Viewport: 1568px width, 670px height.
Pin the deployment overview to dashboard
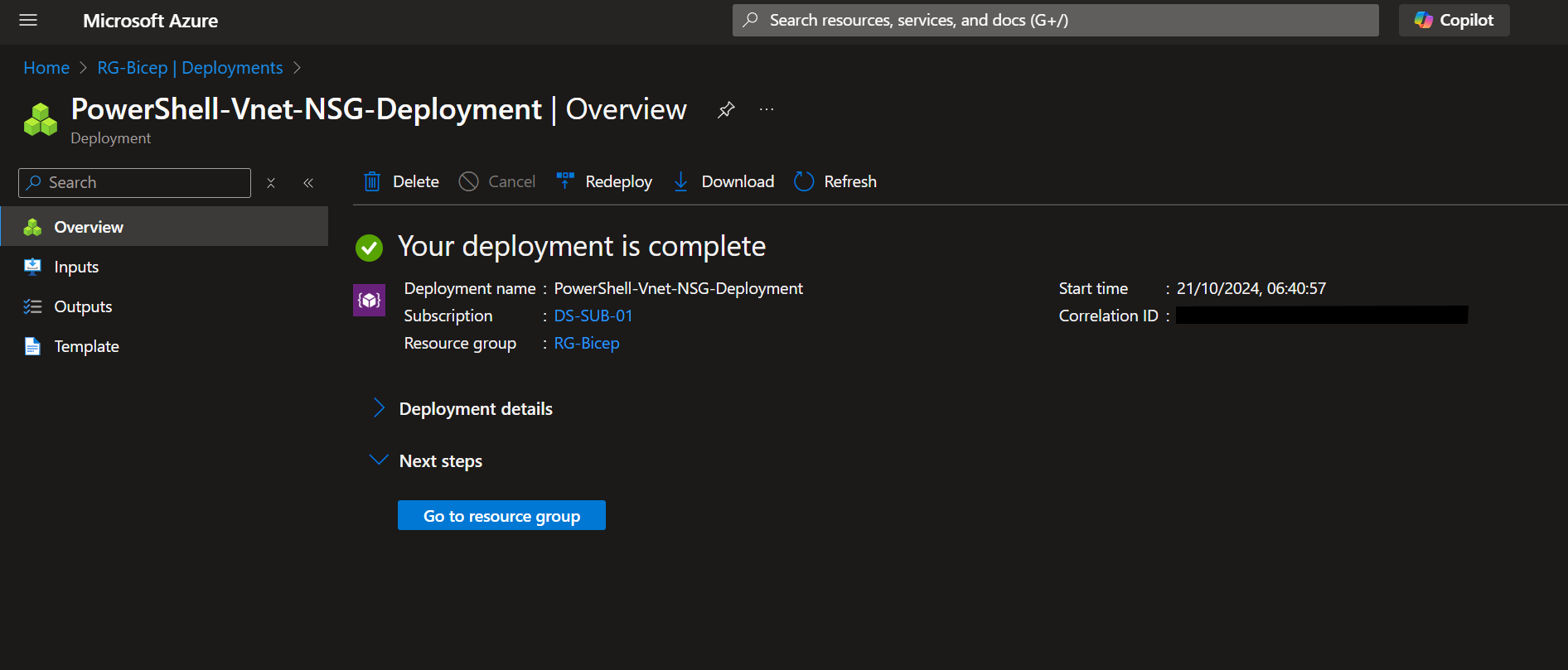coord(726,109)
